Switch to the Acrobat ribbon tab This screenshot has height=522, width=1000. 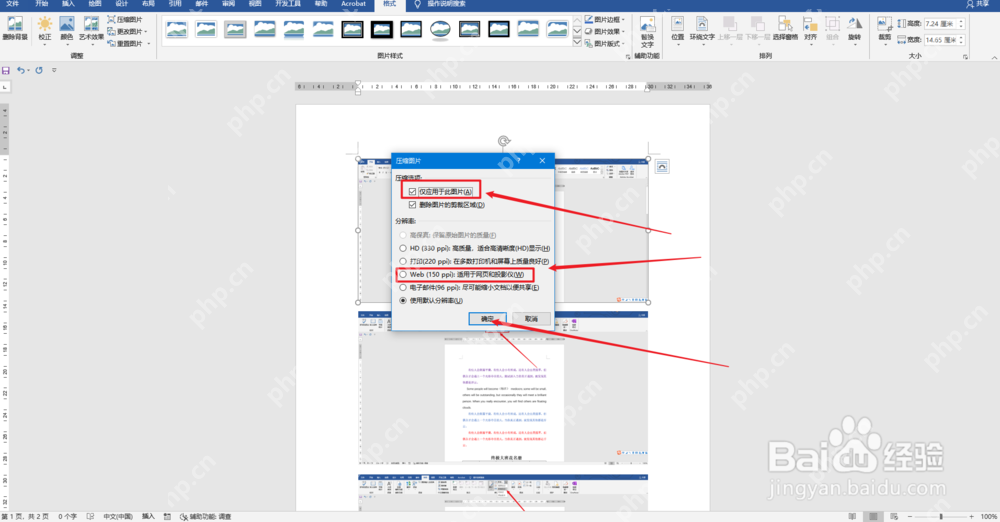pyautogui.click(x=353, y=4)
